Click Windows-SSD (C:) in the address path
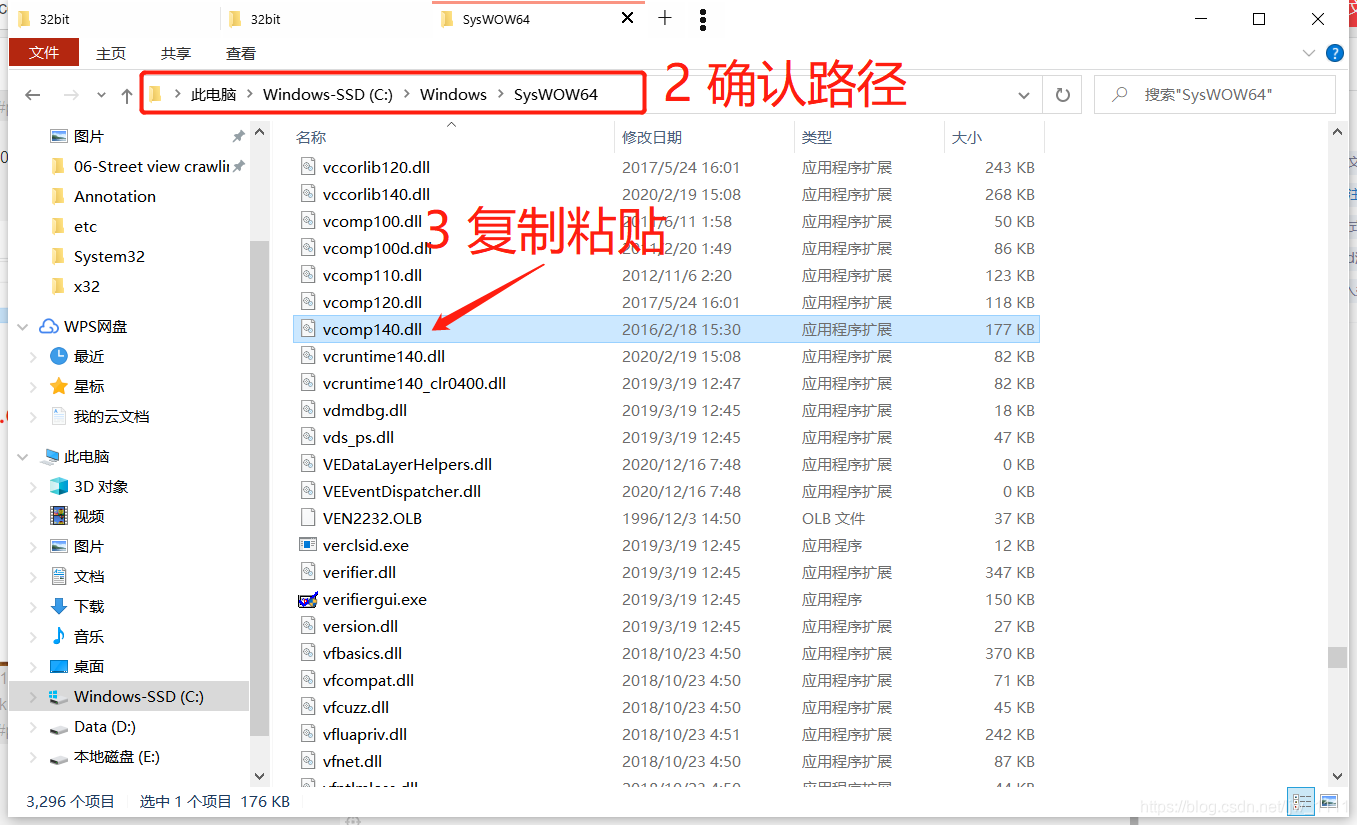1357x825 pixels. click(328, 94)
